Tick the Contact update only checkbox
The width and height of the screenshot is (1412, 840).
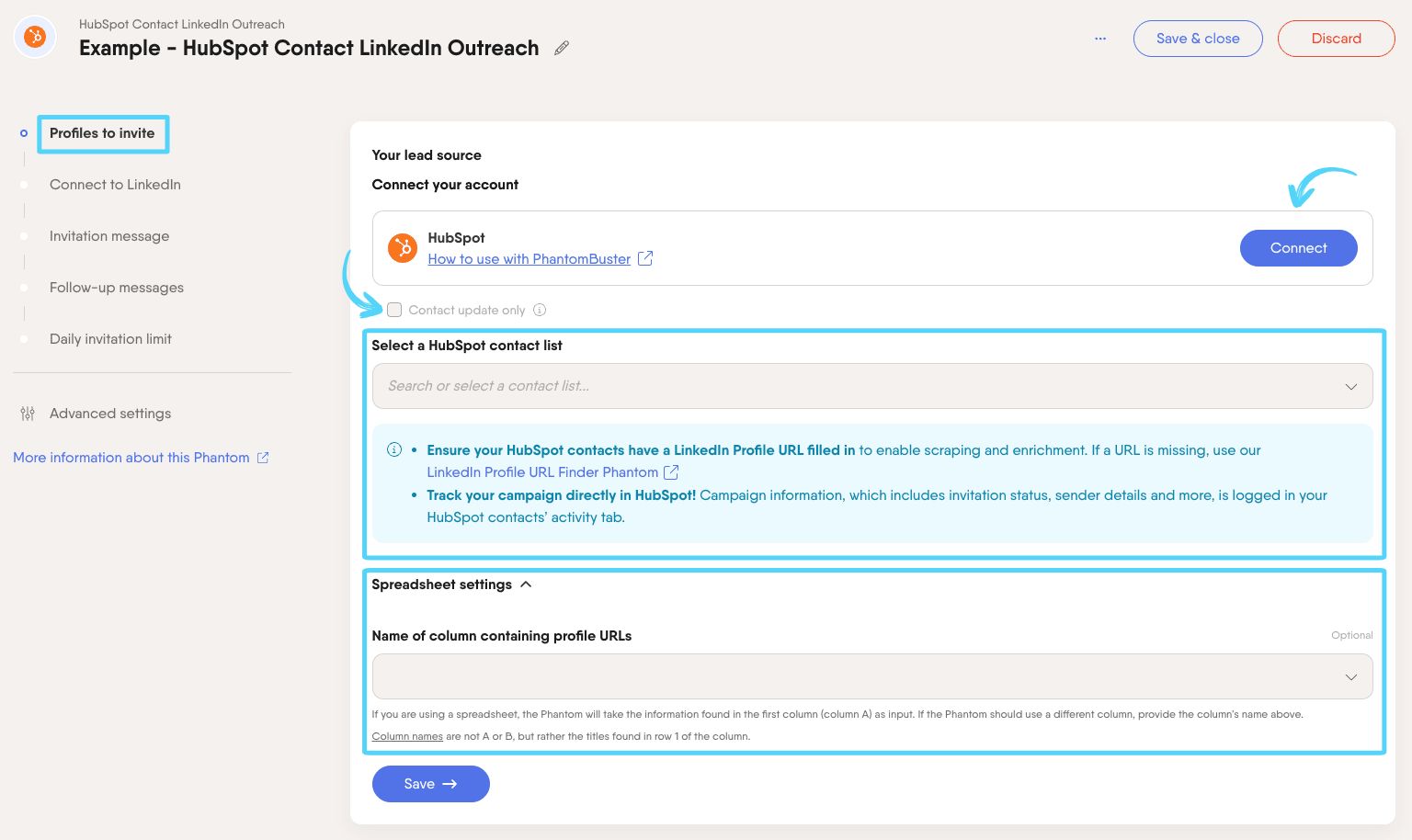coord(394,310)
